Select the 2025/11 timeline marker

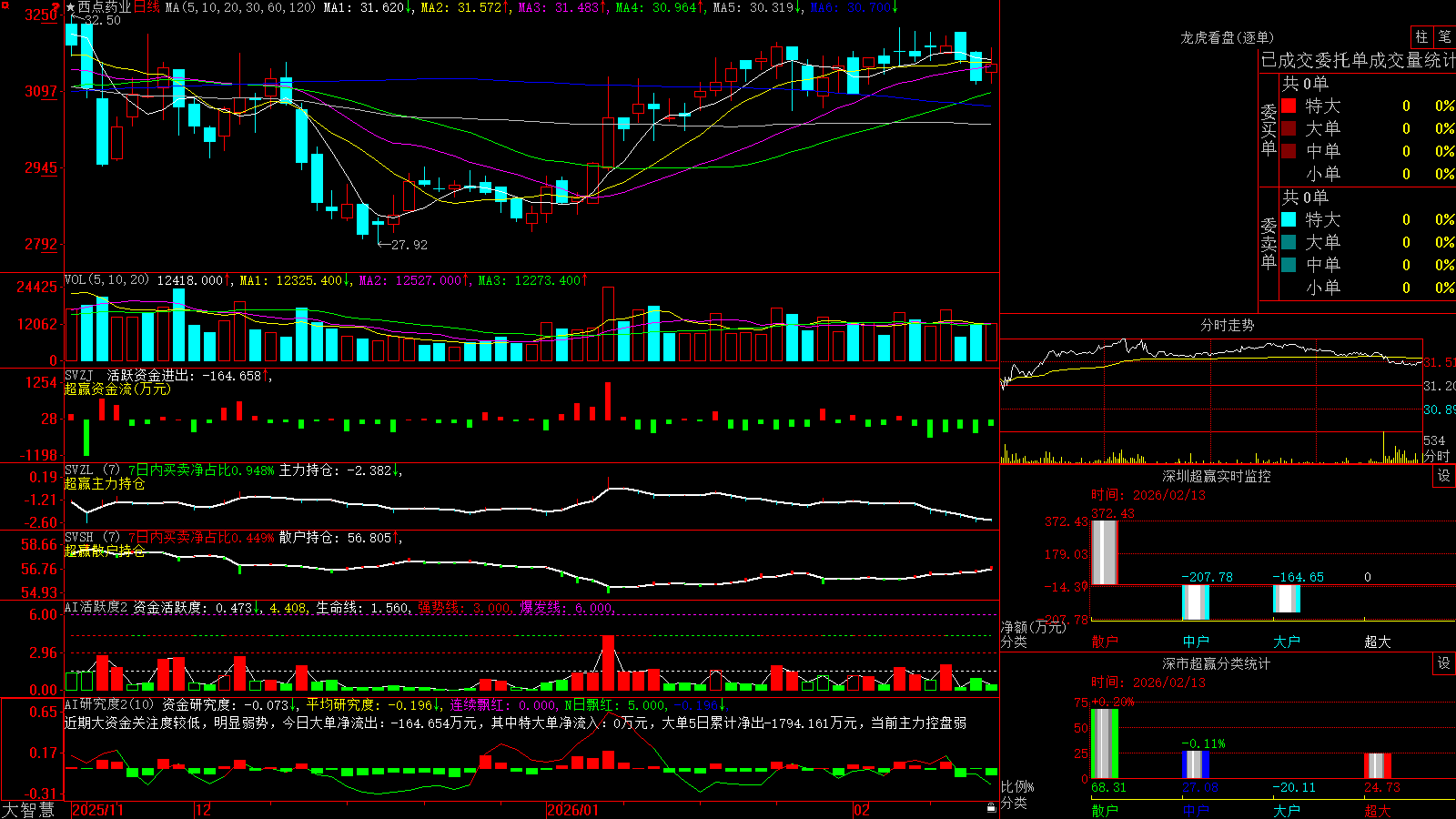pos(97,810)
